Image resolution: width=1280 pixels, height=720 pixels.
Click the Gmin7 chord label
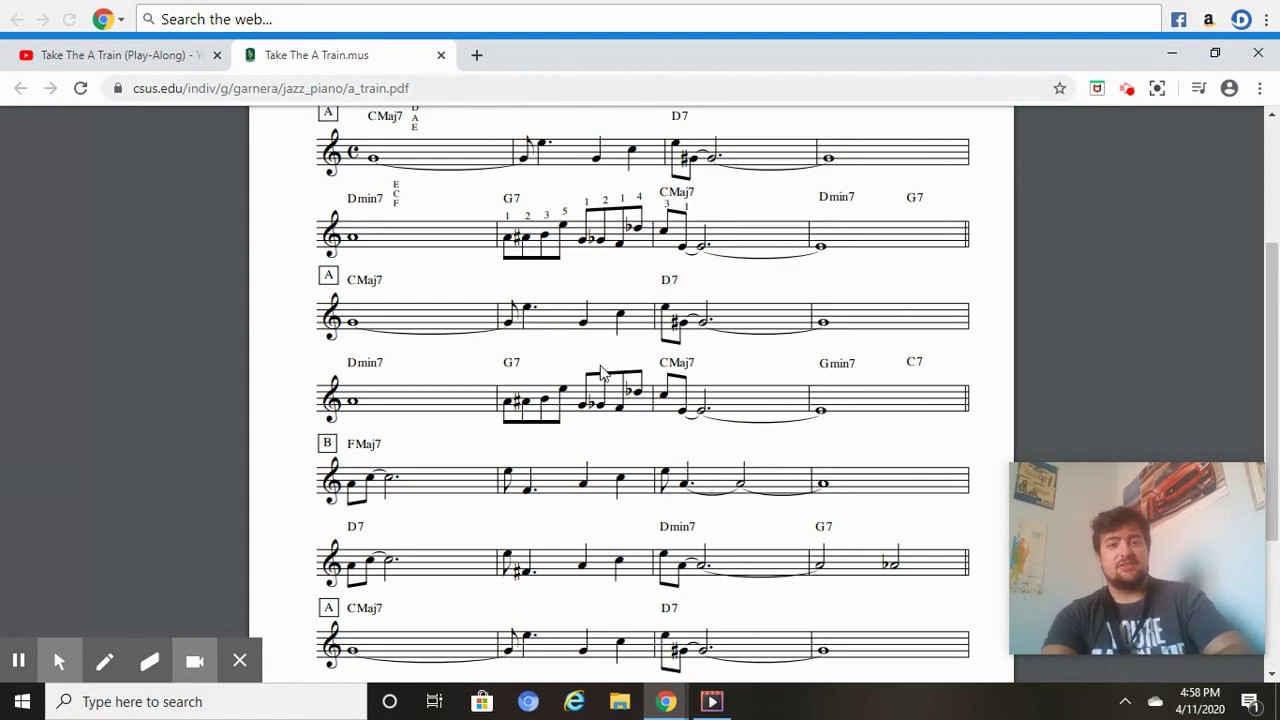click(837, 363)
